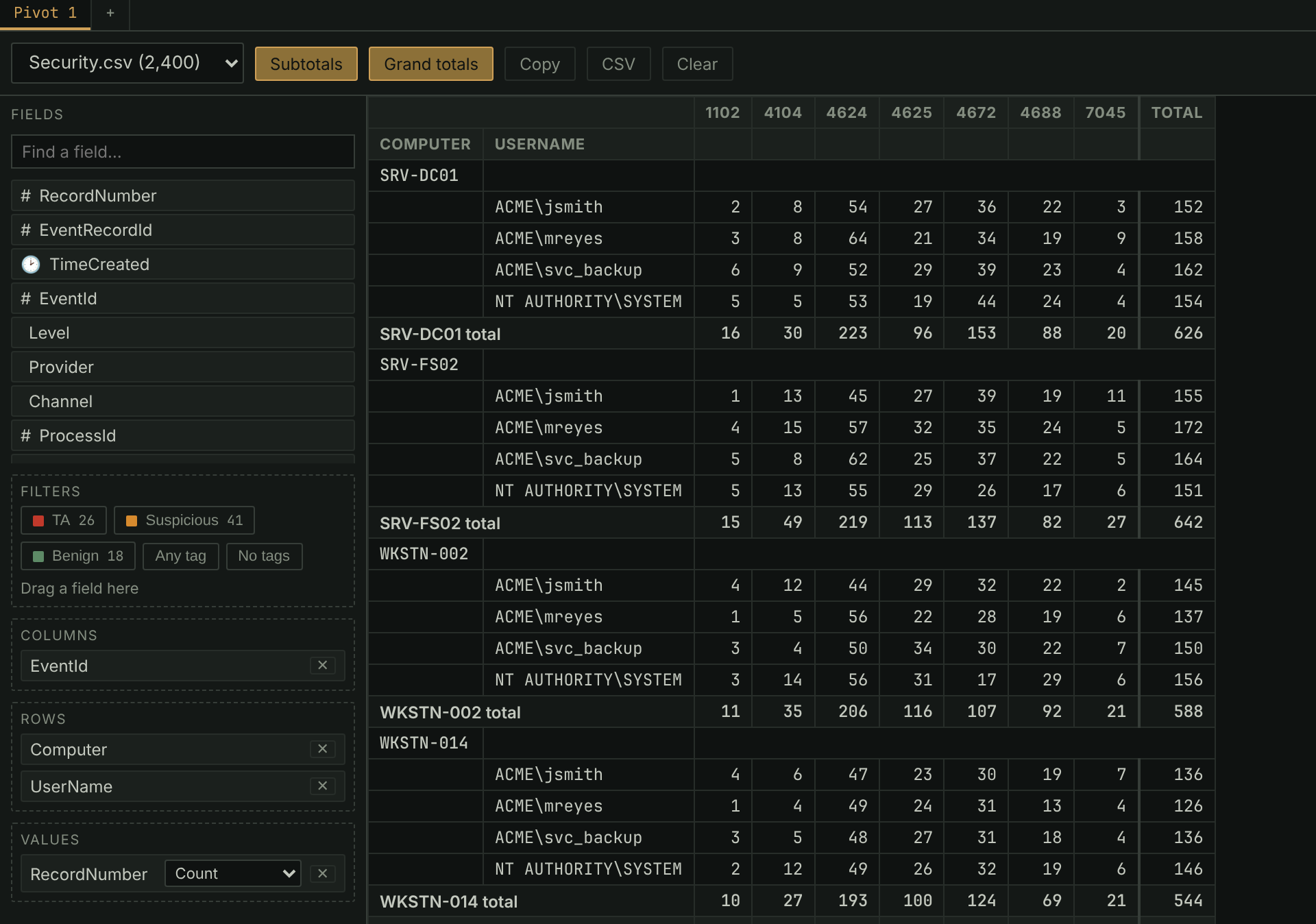Filter by Benign tag
Viewport: 1316px width, 924px height.
click(x=78, y=556)
